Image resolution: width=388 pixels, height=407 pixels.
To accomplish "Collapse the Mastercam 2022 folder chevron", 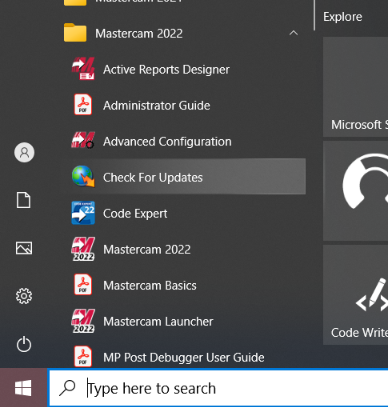I will (294, 33).
